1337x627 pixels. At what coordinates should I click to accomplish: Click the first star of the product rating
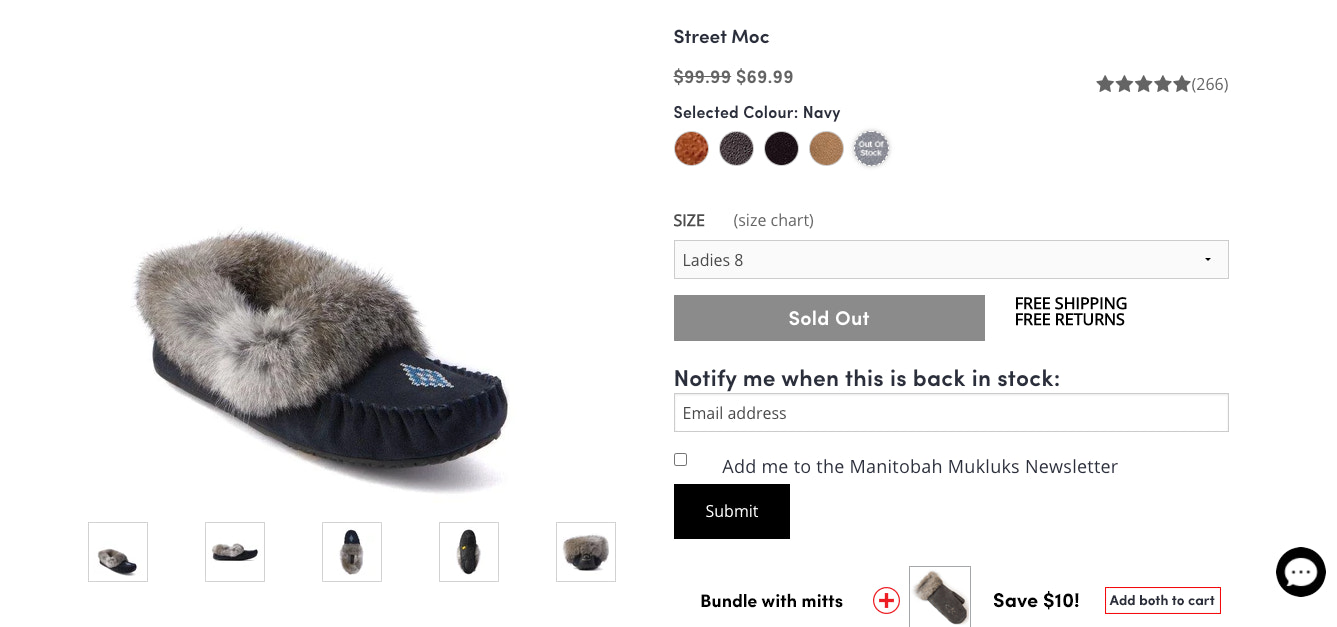pyautogui.click(x=1105, y=84)
